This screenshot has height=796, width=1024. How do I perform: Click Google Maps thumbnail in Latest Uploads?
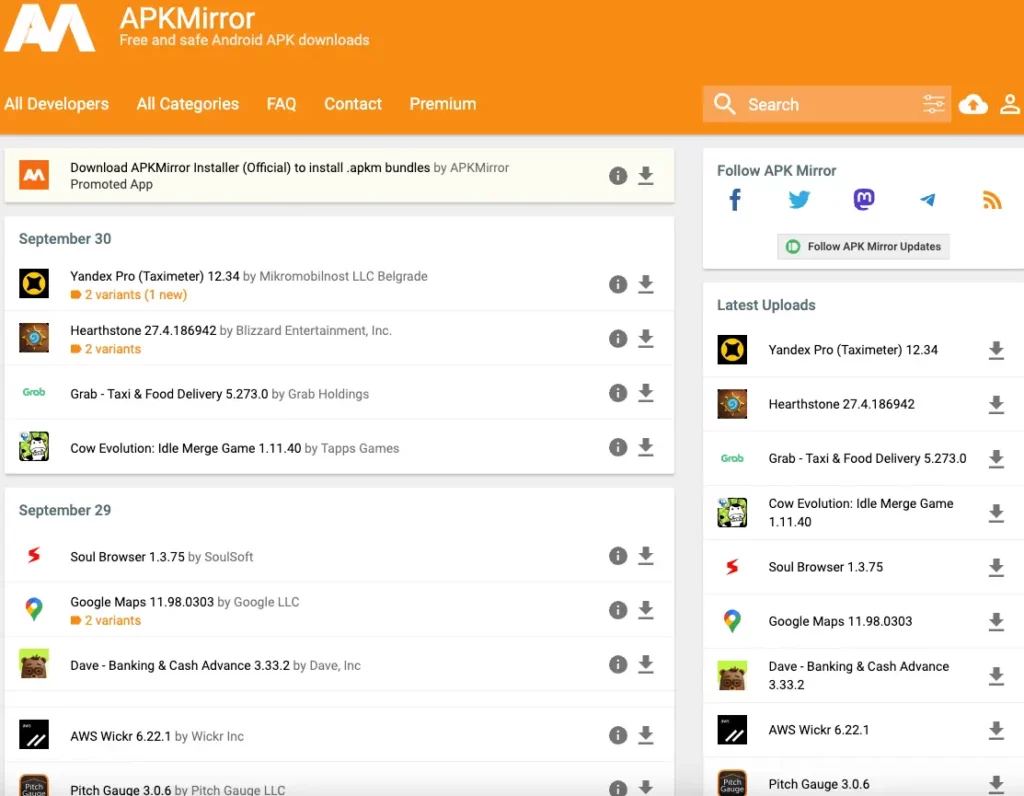(732, 621)
